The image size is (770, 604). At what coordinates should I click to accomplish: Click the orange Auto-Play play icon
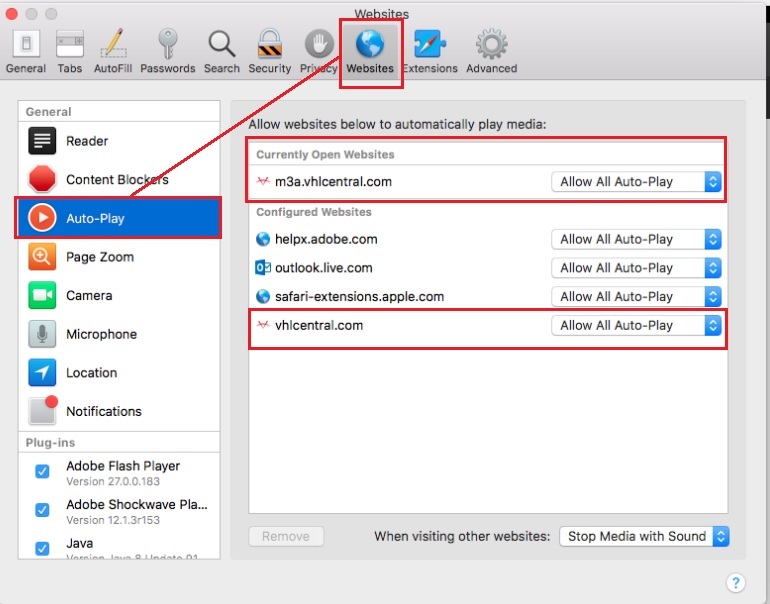tap(42, 218)
